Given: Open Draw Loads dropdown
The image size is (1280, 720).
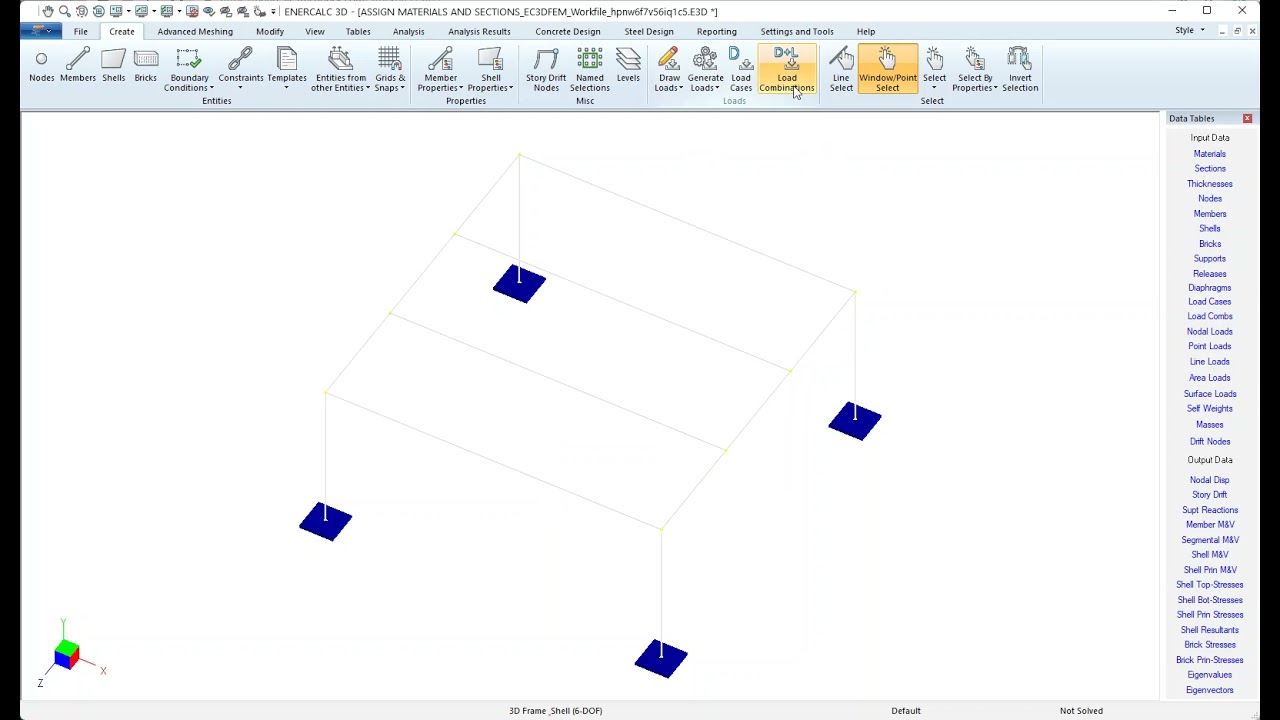Looking at the screenshot, I should click(669, 70).
